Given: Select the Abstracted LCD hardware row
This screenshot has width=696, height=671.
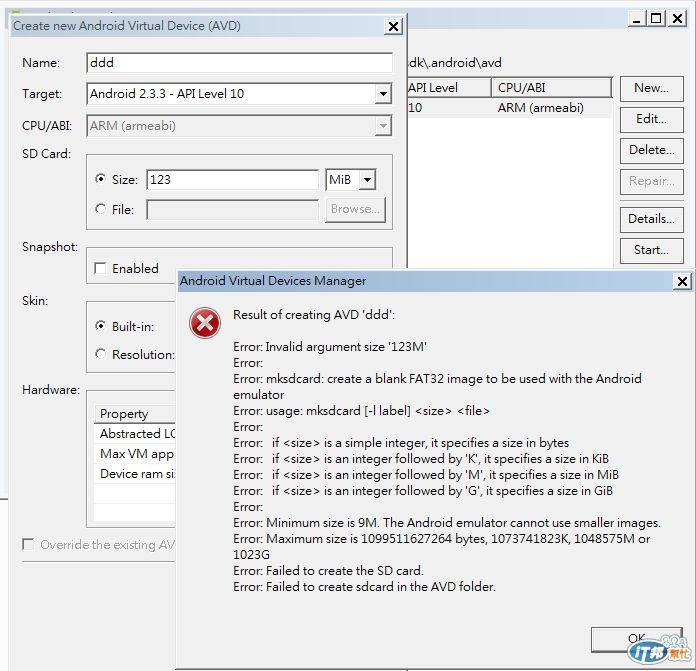Looking at the screenshot, I should [135, 434].
